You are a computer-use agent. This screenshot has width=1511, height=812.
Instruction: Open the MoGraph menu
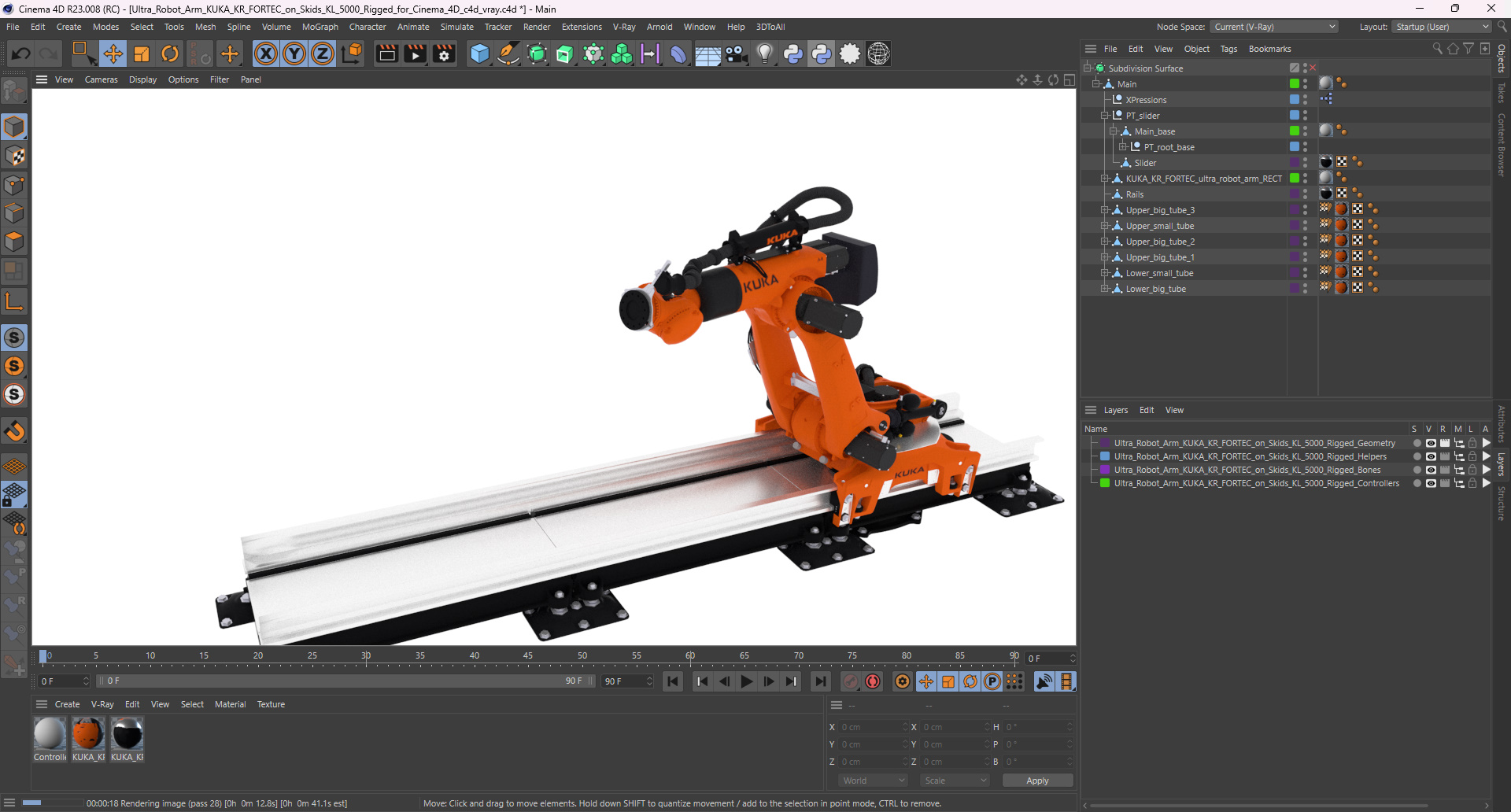click(320, 27)
